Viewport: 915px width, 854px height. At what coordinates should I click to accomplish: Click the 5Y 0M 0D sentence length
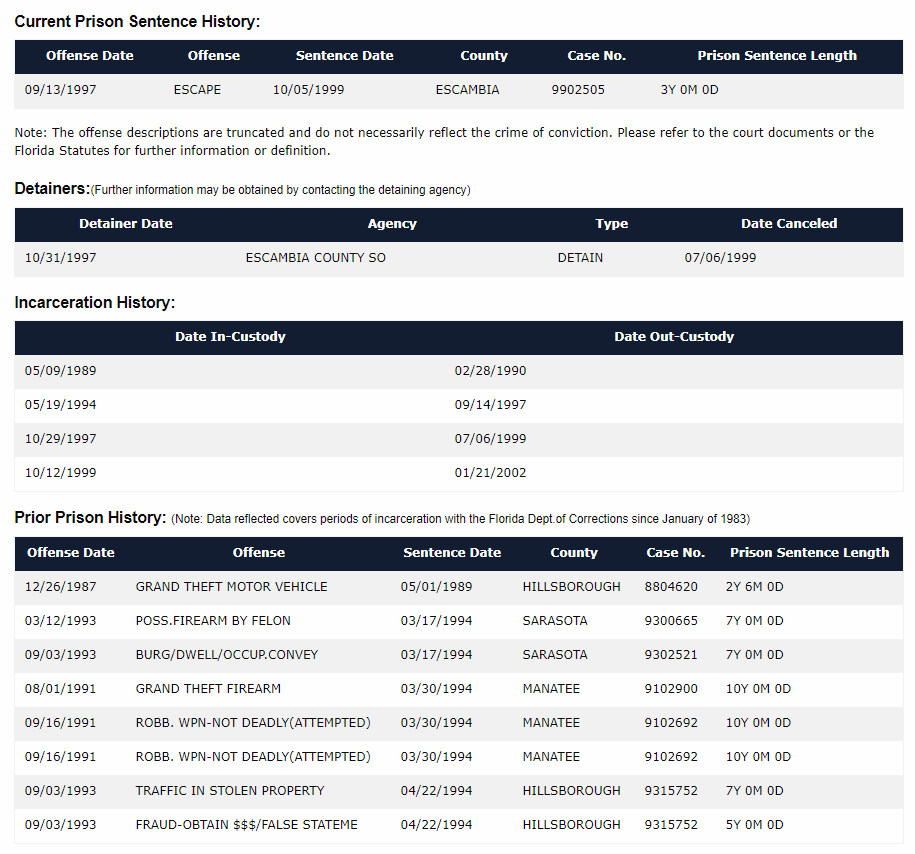(x=755, y=825)
